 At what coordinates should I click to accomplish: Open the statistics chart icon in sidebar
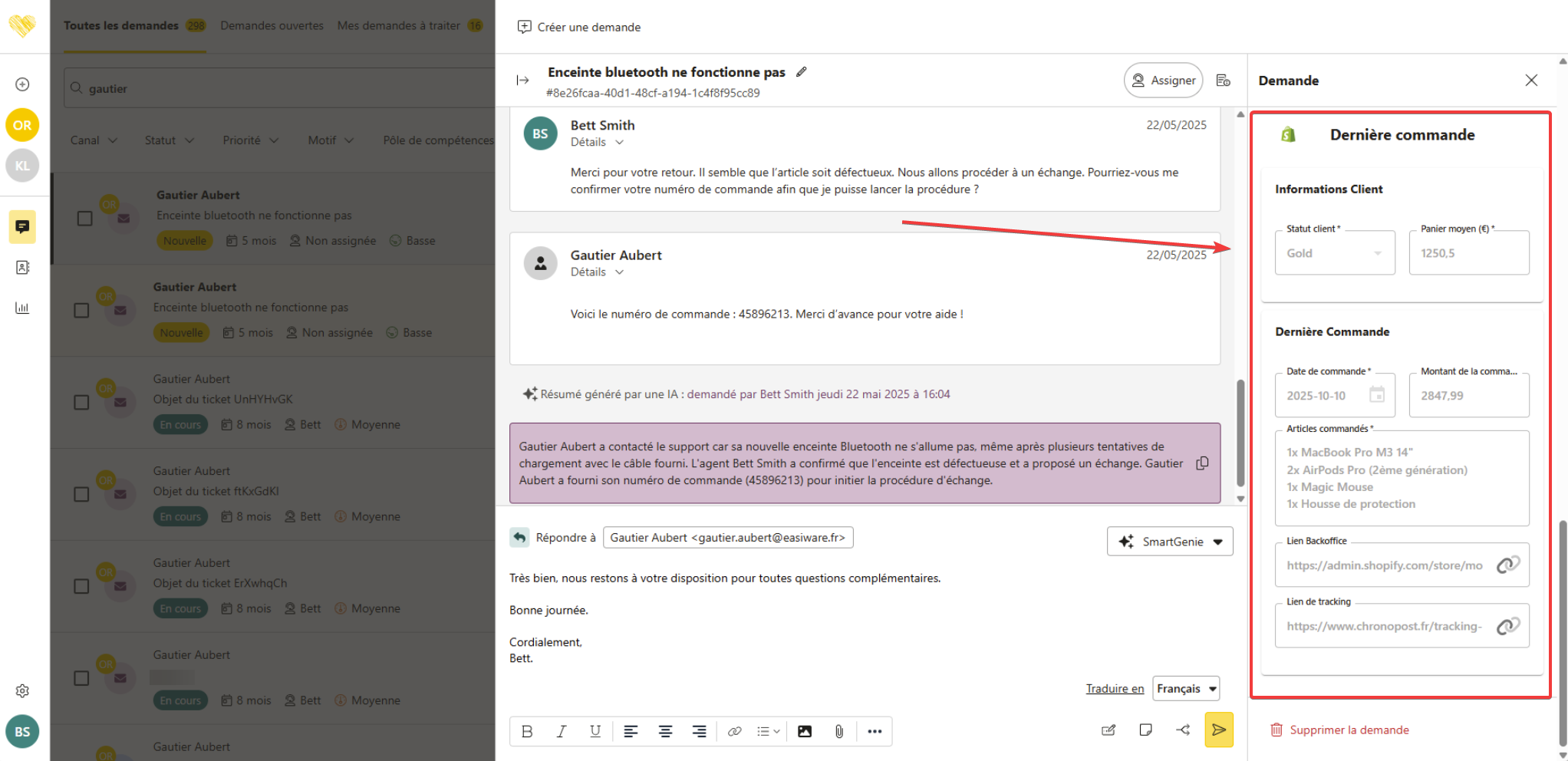[x=22, y=308]
